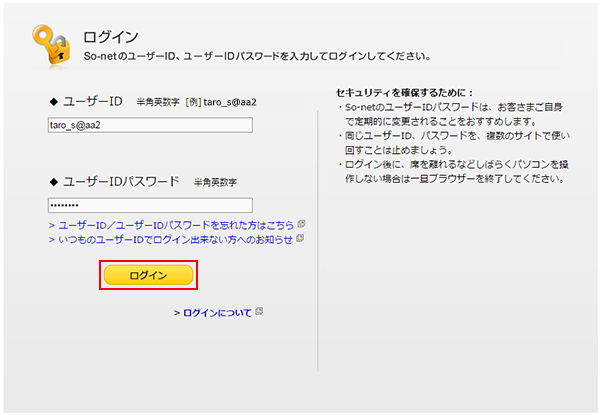Click the [例] taro_s@aa2 example hint text
This screenshot has width=600, height=415.
click(210, 102)
